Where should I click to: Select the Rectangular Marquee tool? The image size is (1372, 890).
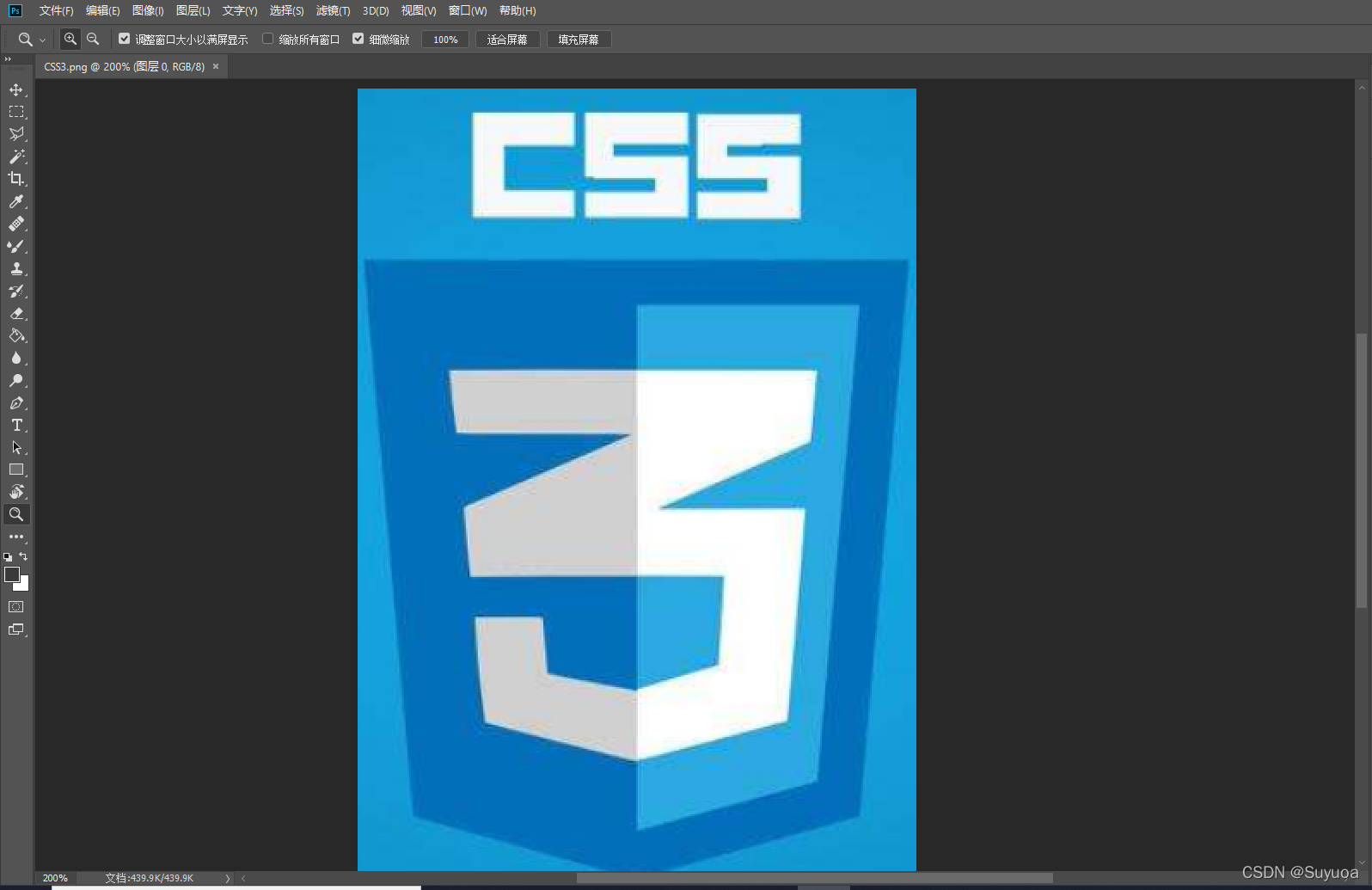tap(16, 112)
